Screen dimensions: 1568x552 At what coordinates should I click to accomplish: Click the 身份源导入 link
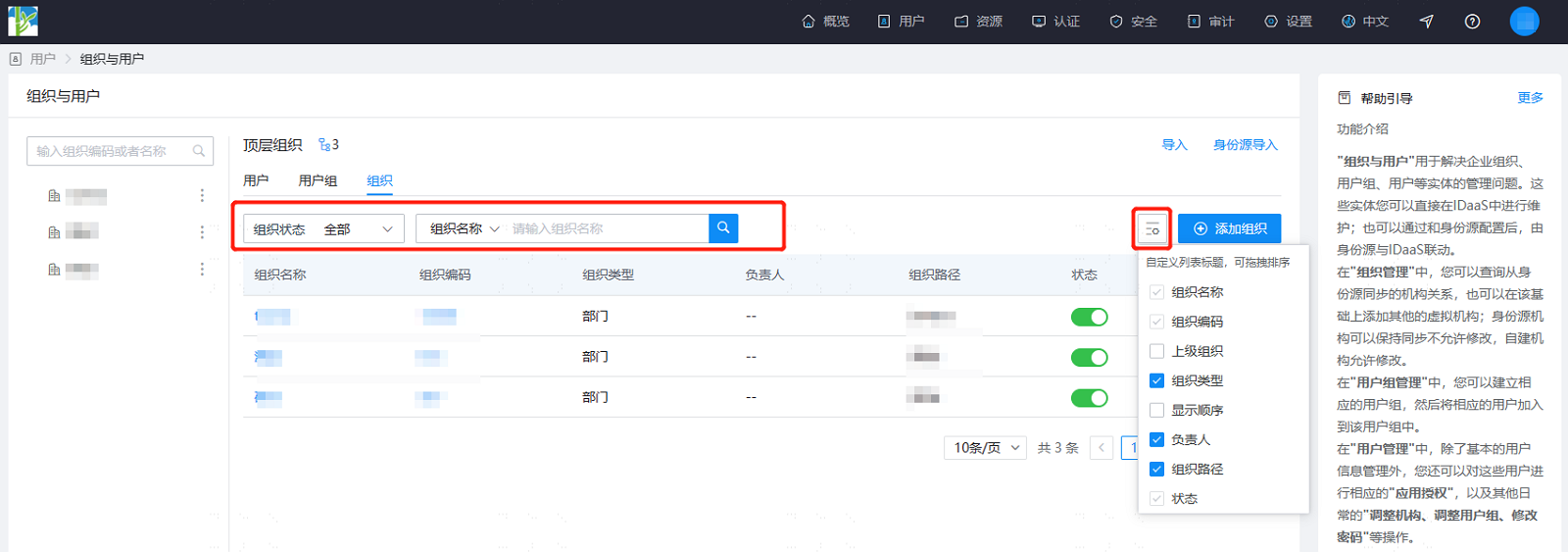pyautogui.click(x=1245, y=145)
